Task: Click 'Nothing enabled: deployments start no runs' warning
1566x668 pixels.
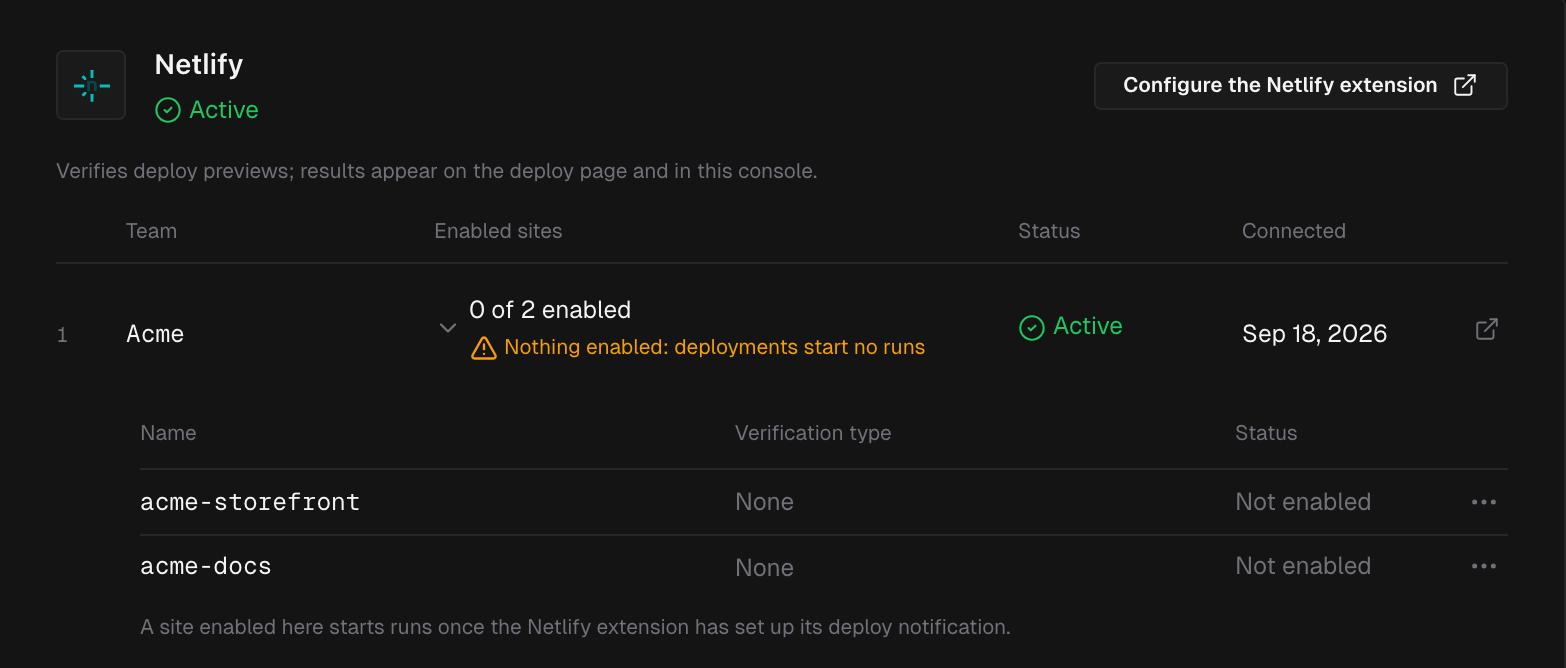Action: point(714,348)
